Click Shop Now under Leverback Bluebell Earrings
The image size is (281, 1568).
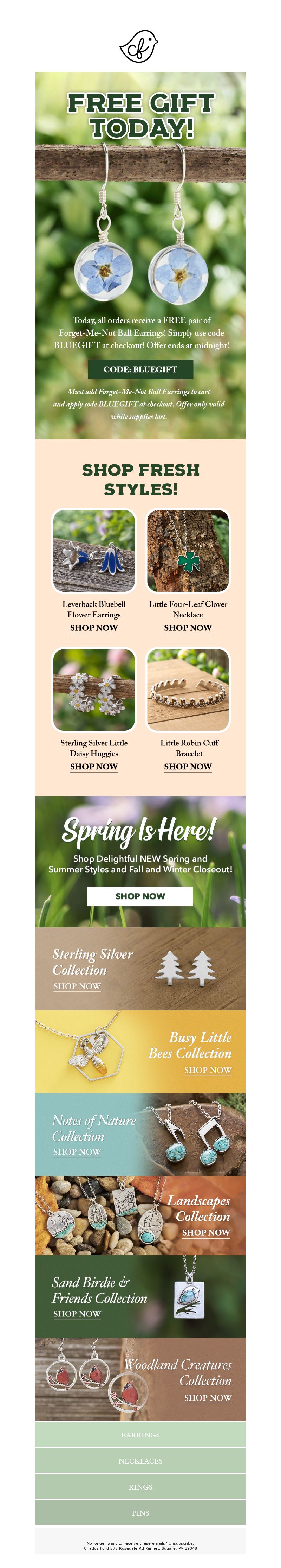[94, 628]
